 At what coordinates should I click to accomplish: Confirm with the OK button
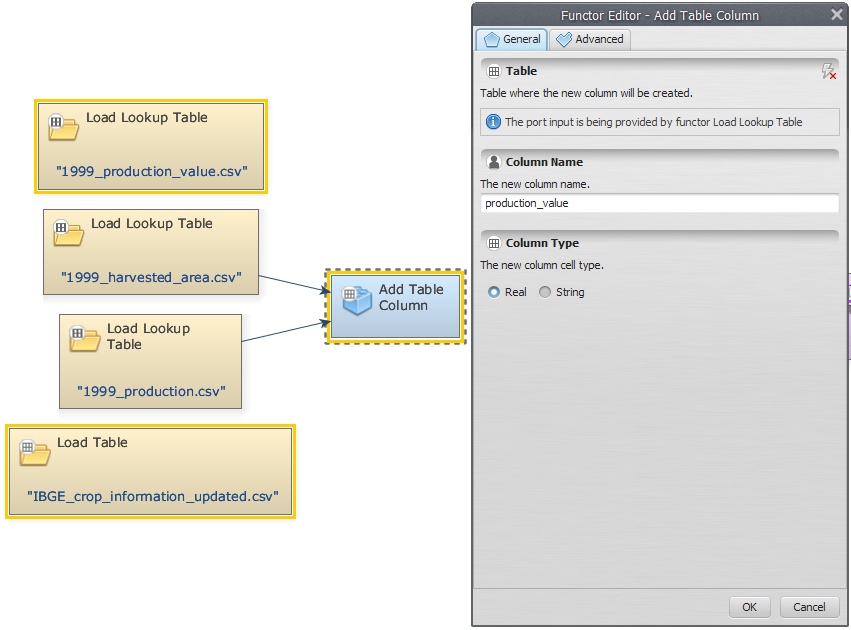pyautogui.click(x=749, y=607)
